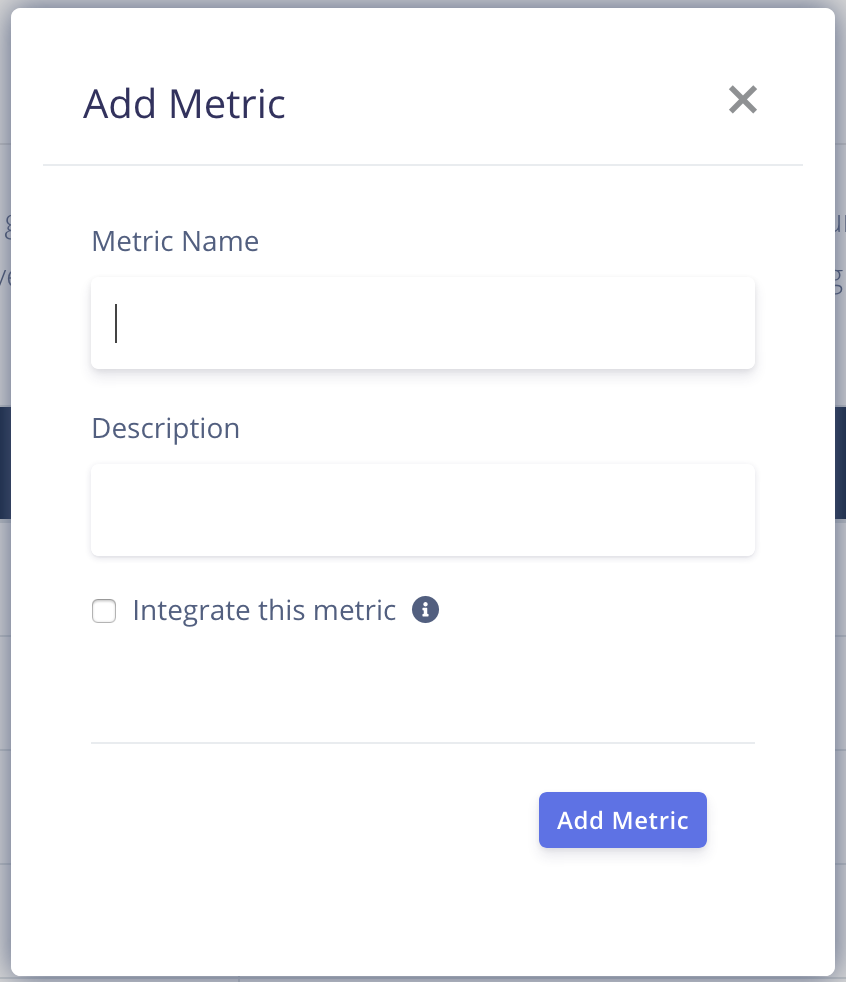Screen dimensions: 846x982
Task: Click the info icon beside Integrate this metric
Action: tap(425, 609)
